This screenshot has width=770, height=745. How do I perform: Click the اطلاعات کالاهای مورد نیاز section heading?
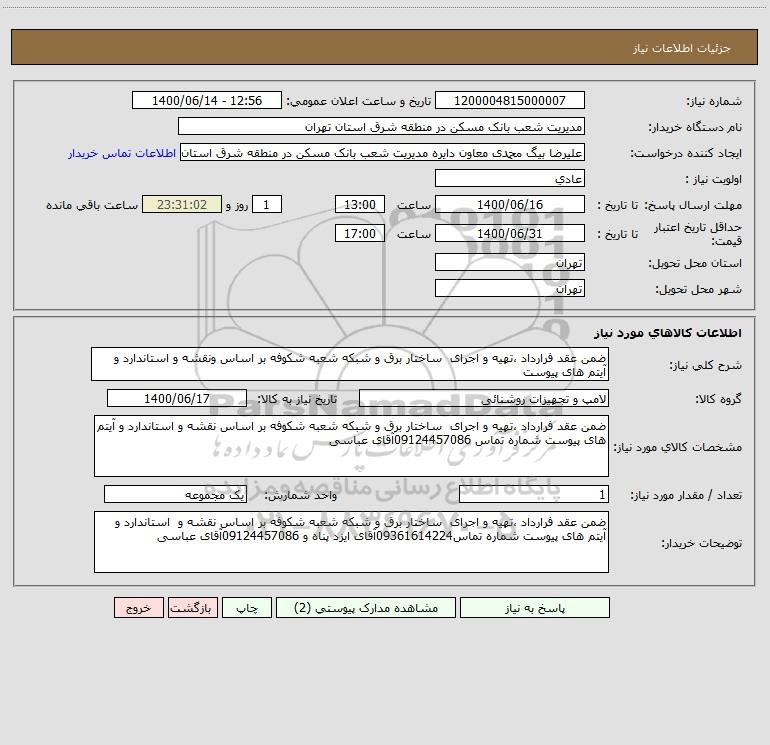tap(668, 333)
